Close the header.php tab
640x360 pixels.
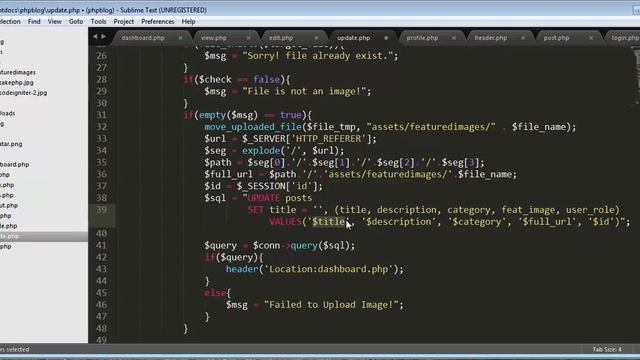(523, 38)
